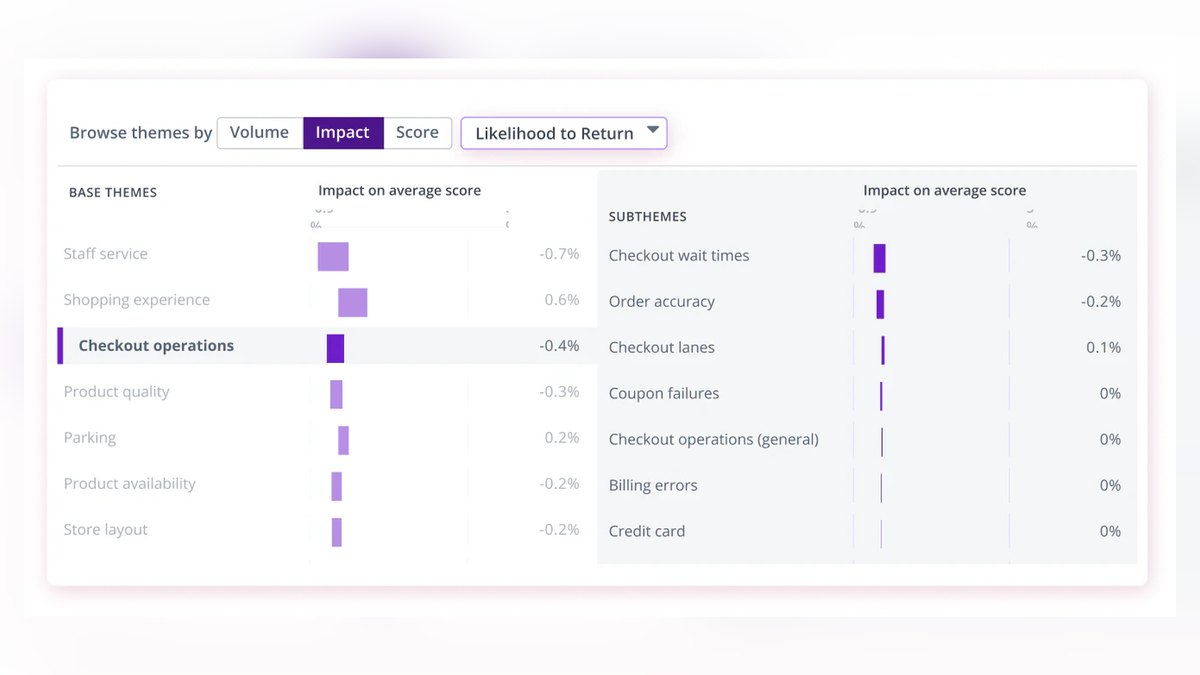Click the 0% value for Billing errors

[1110, 486]
